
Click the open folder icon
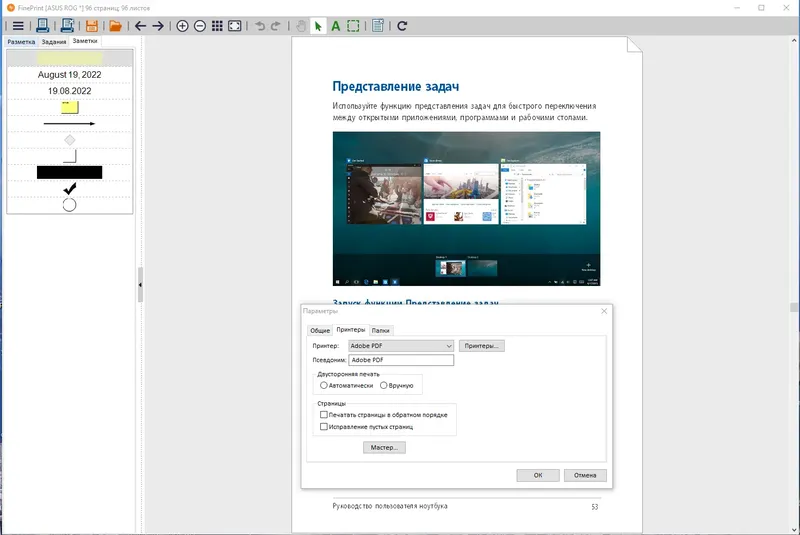tap(115, 26)
